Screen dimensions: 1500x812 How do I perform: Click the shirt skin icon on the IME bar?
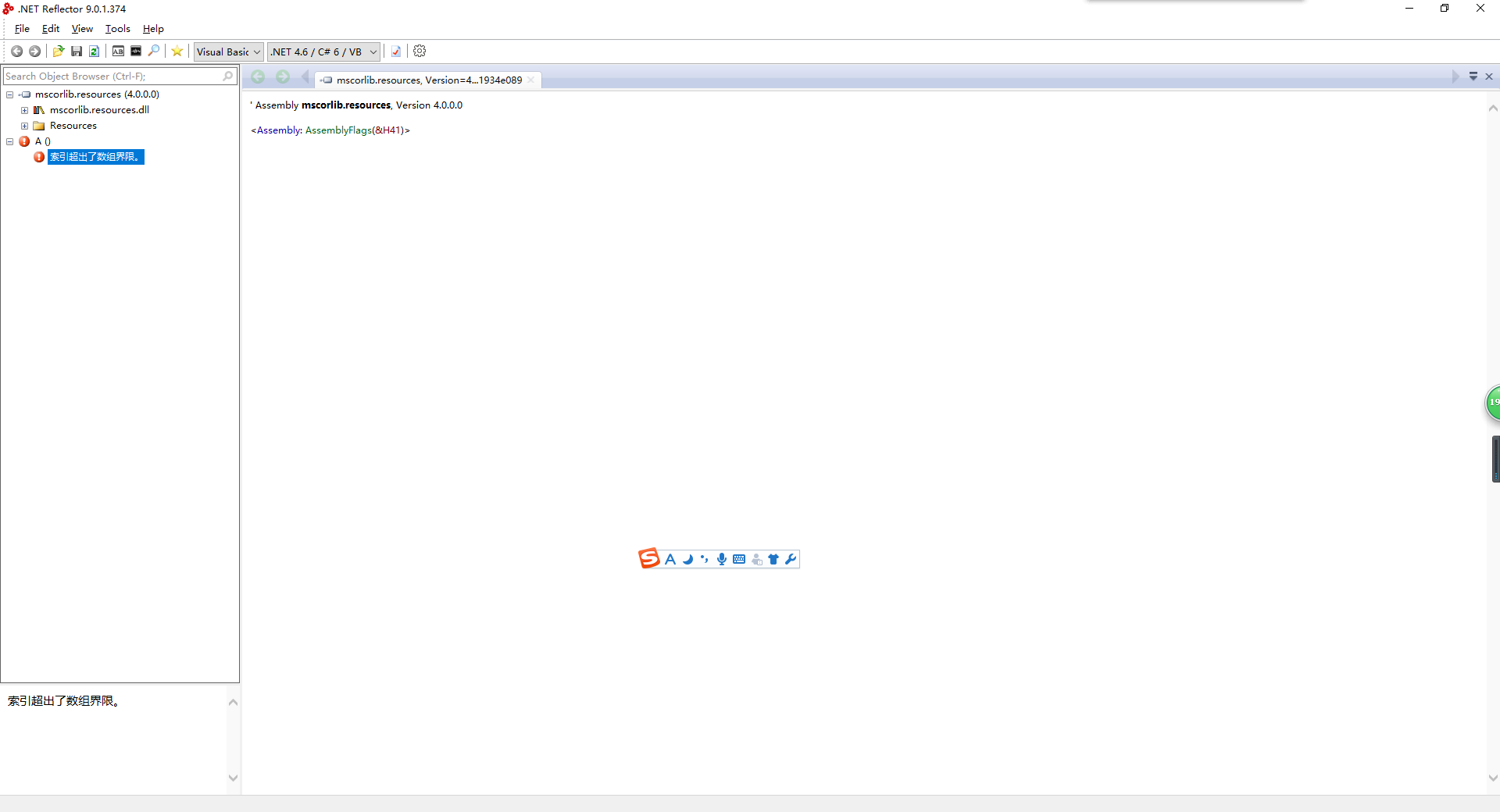click(773, 559)
